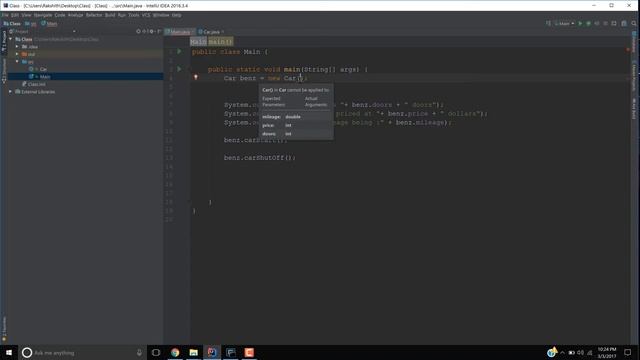
Task: Open the Tools menu
Action: tap(133, 15)
